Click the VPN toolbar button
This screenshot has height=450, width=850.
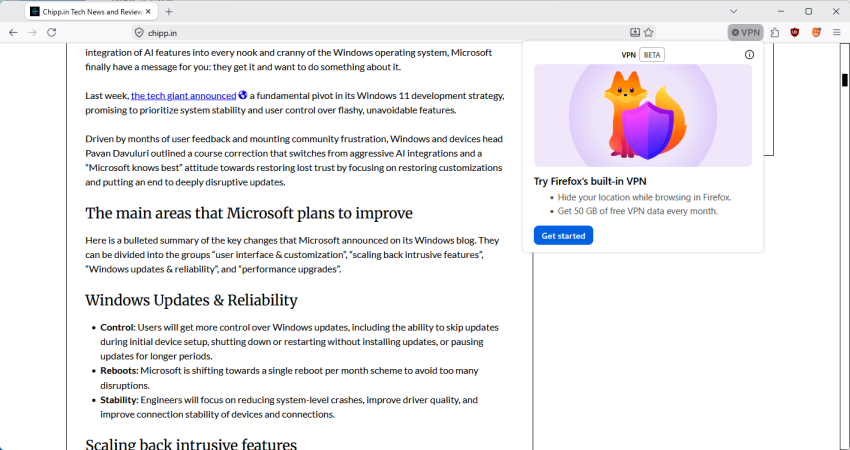[745, 32]
